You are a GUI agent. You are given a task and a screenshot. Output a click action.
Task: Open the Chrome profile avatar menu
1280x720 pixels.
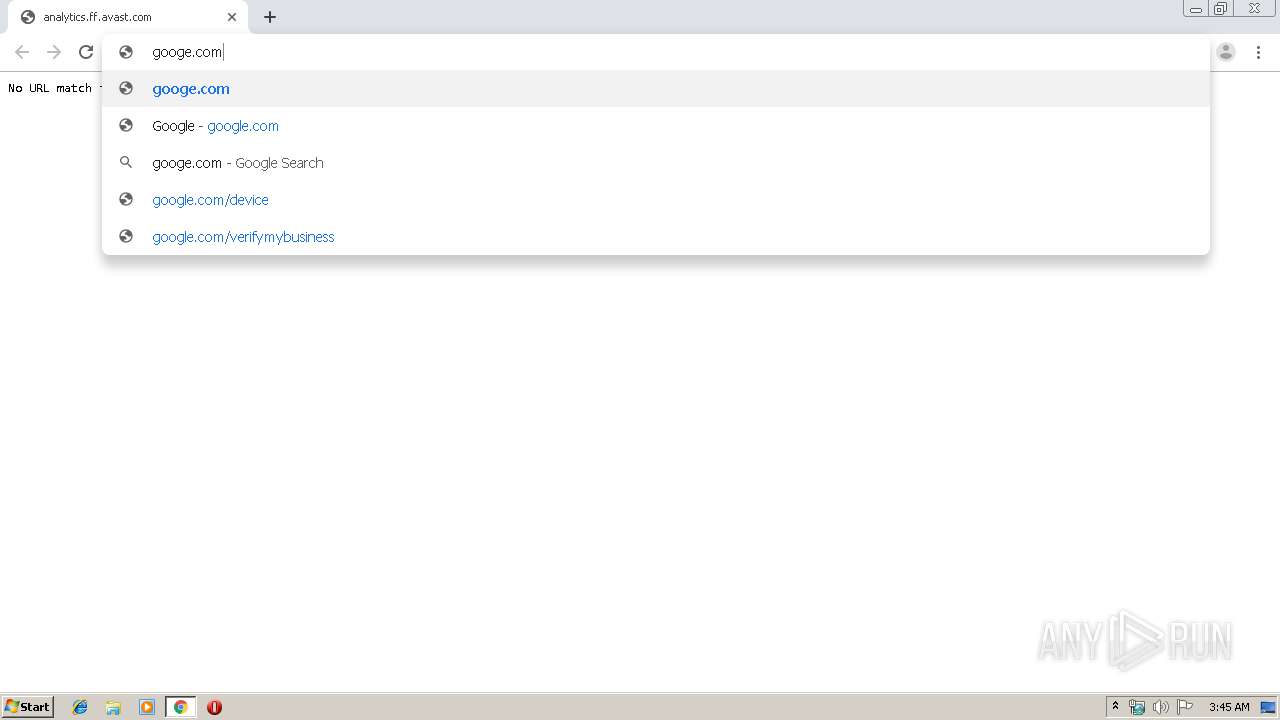coord(1226,52)
